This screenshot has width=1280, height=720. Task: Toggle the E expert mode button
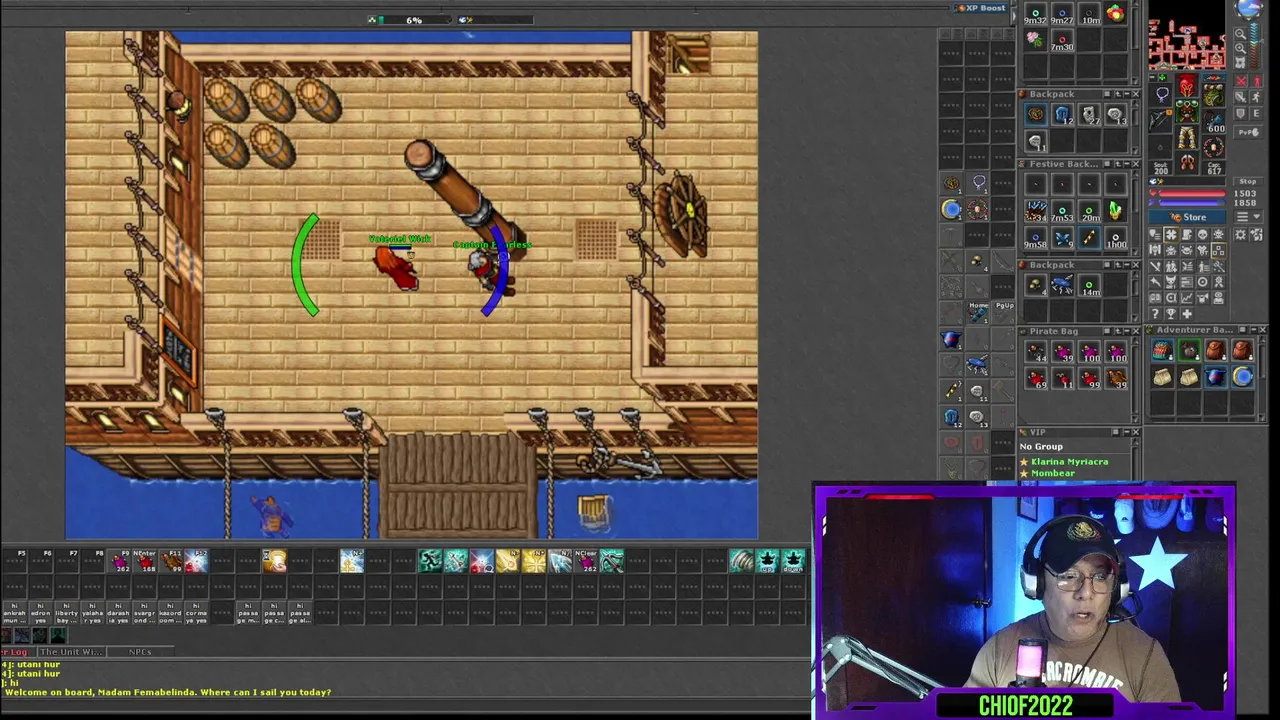(1257, 113)
